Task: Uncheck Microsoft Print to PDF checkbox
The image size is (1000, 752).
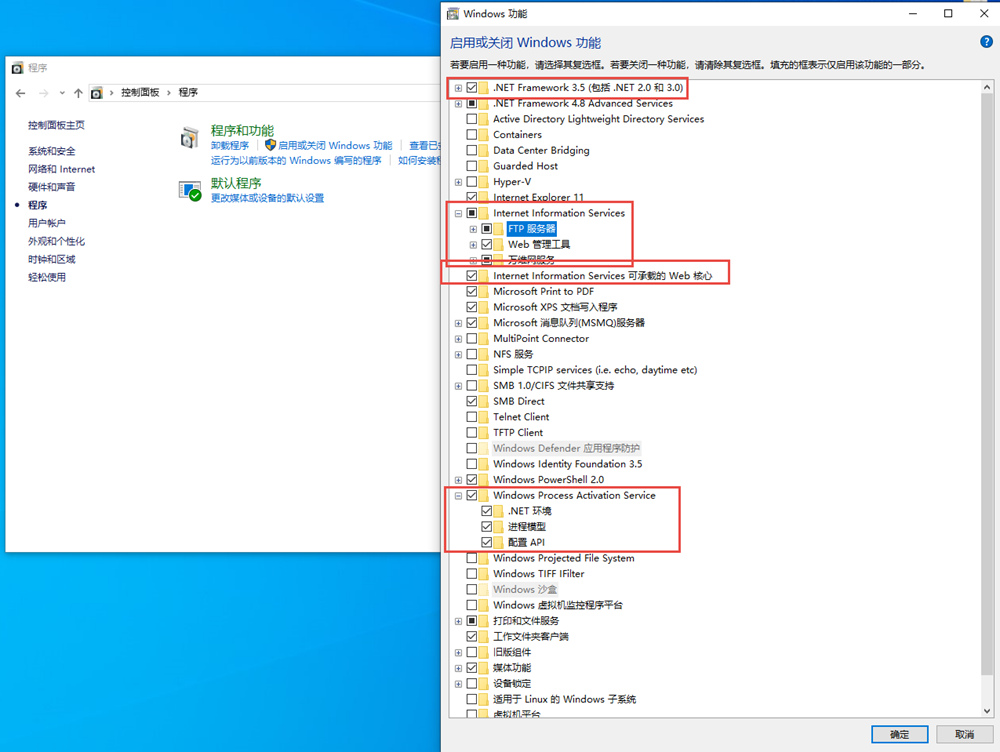Action: point(472,292)
